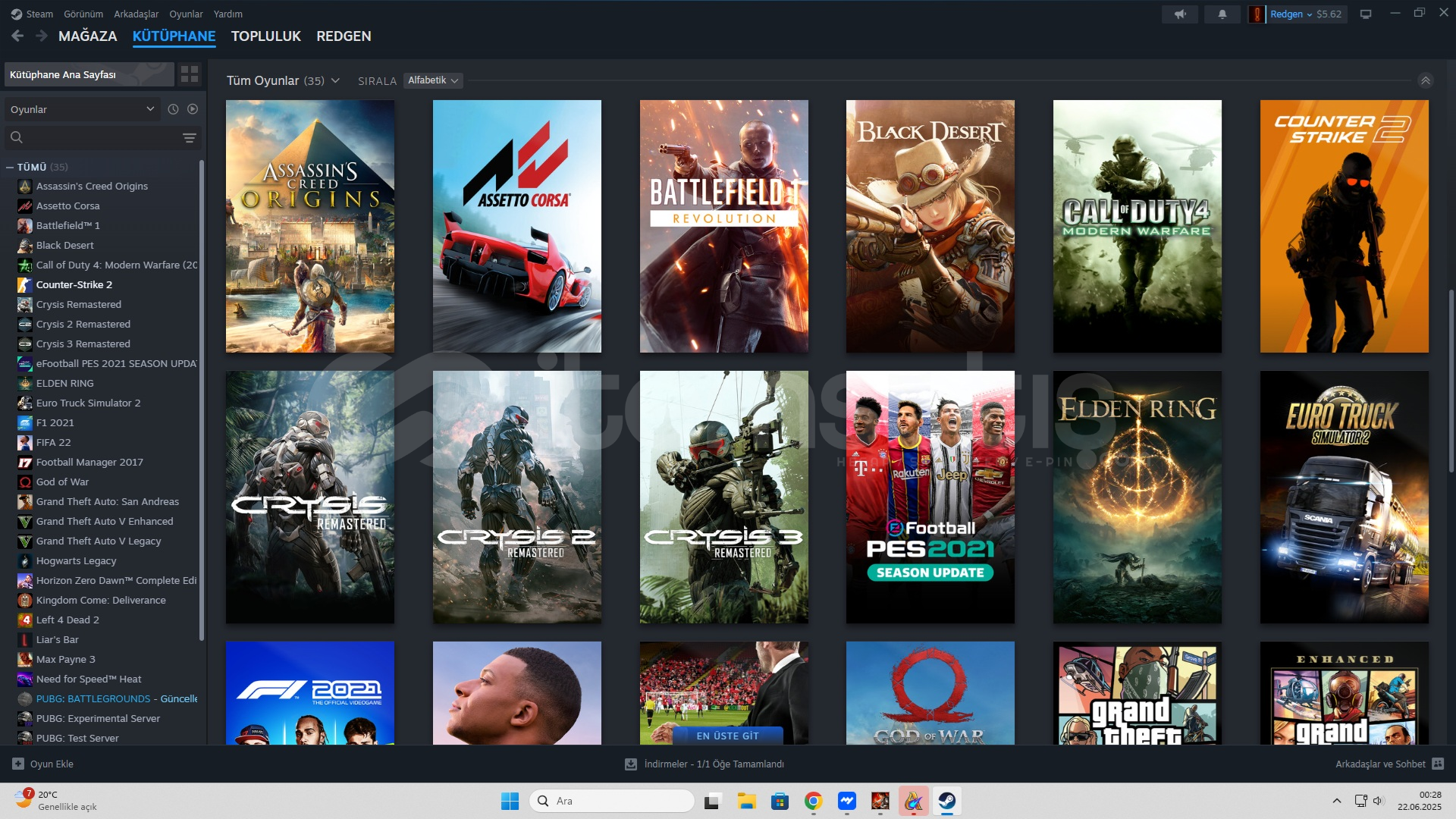This screenshot has width=1456, height=819.
Task: Click Kütüphane Ana Sayfası button
Action: [89, 74]
